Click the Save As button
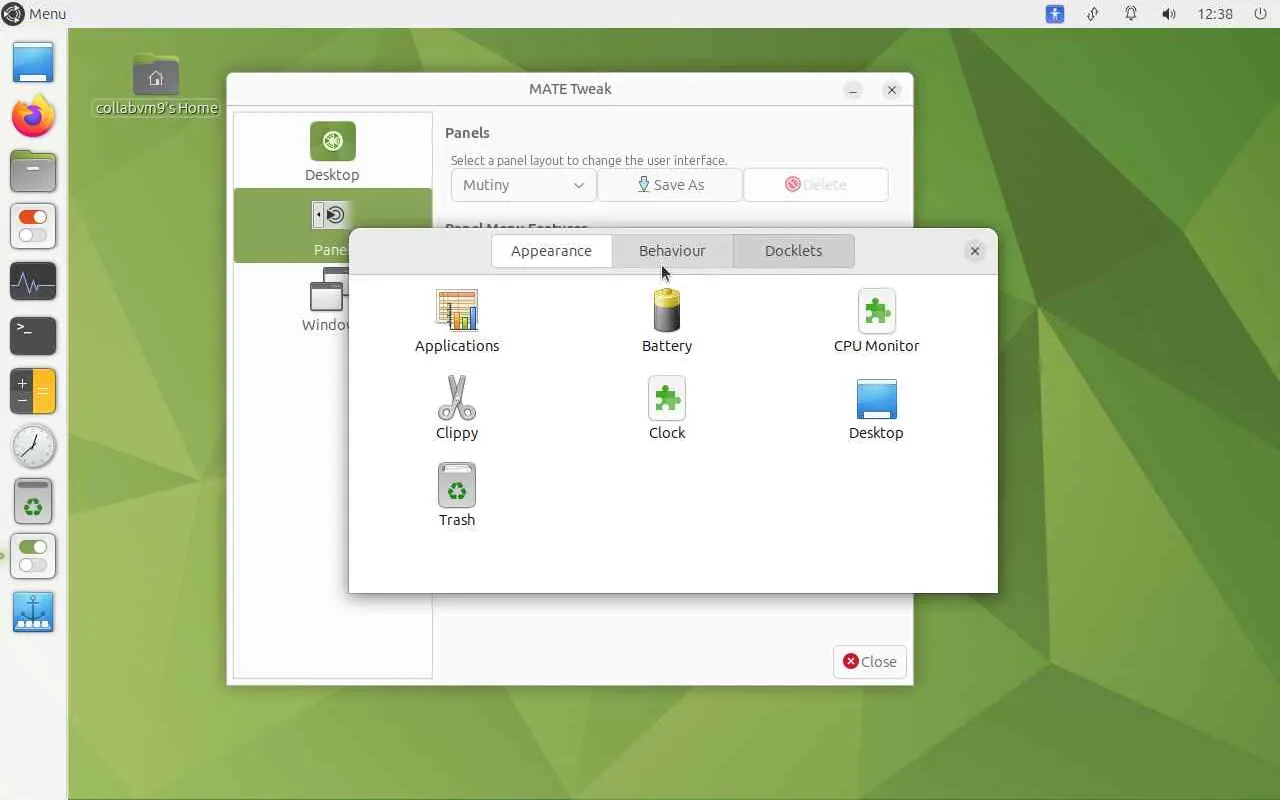 point(670,185)
